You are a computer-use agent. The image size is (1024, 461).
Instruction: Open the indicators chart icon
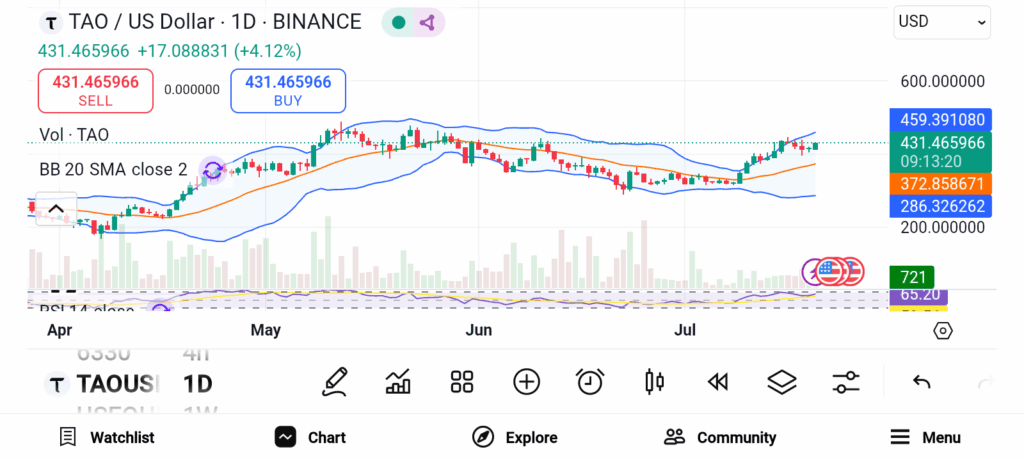click(x=398, y=382)
